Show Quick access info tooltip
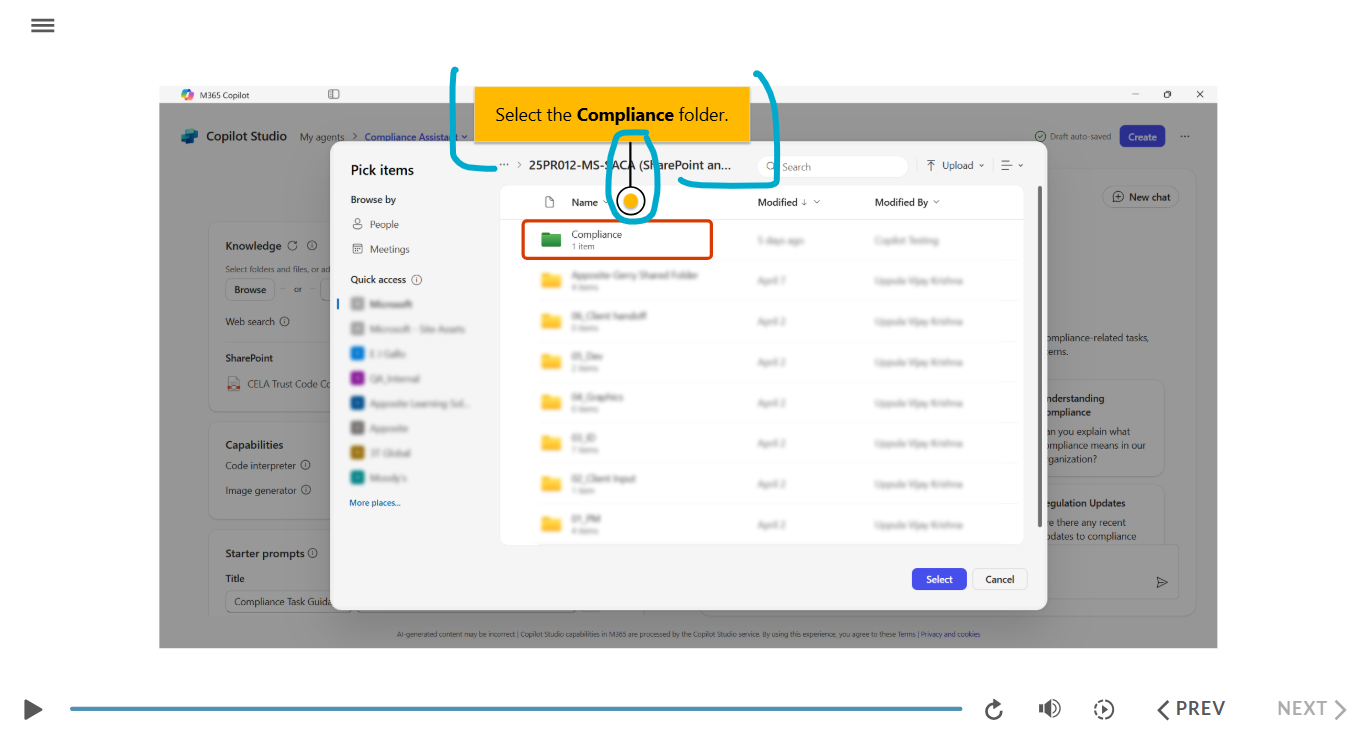The image size is (1365, 730). [x=417, y=280]
